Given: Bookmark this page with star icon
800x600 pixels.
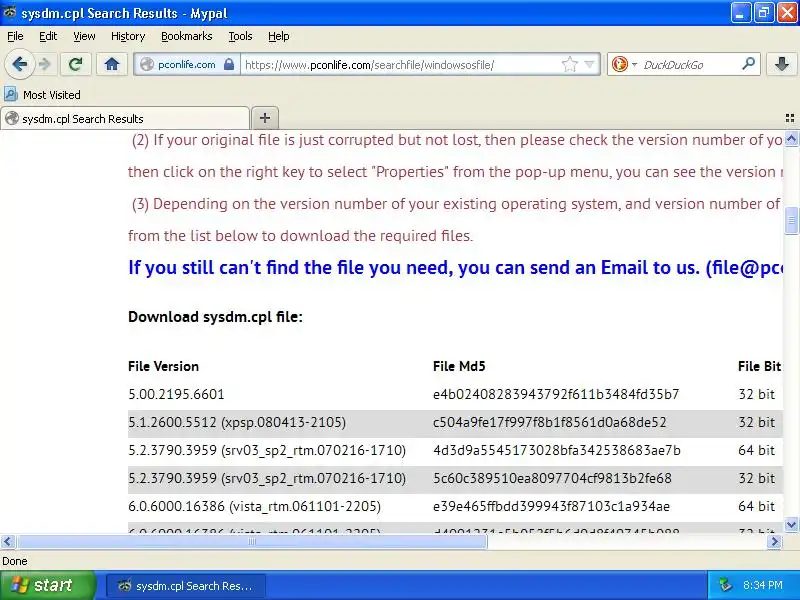Looking at the screenshot, I should point(569,64).
